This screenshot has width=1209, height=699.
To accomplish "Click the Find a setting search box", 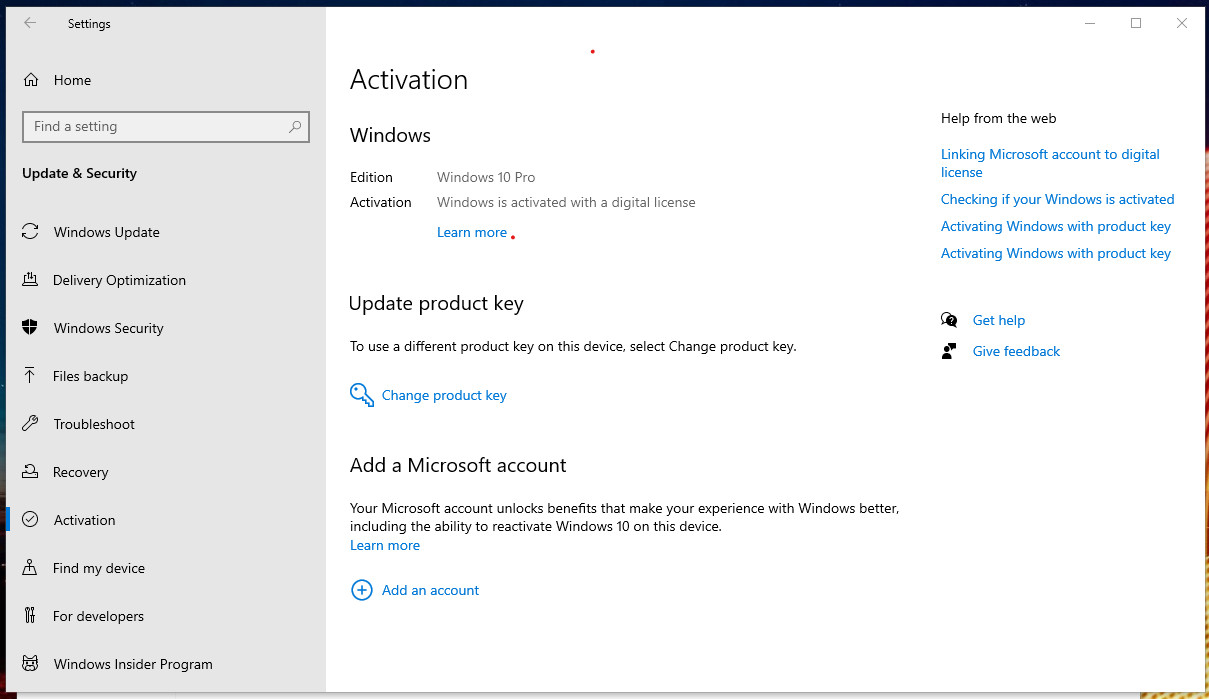I will click(x=166, y=127).
